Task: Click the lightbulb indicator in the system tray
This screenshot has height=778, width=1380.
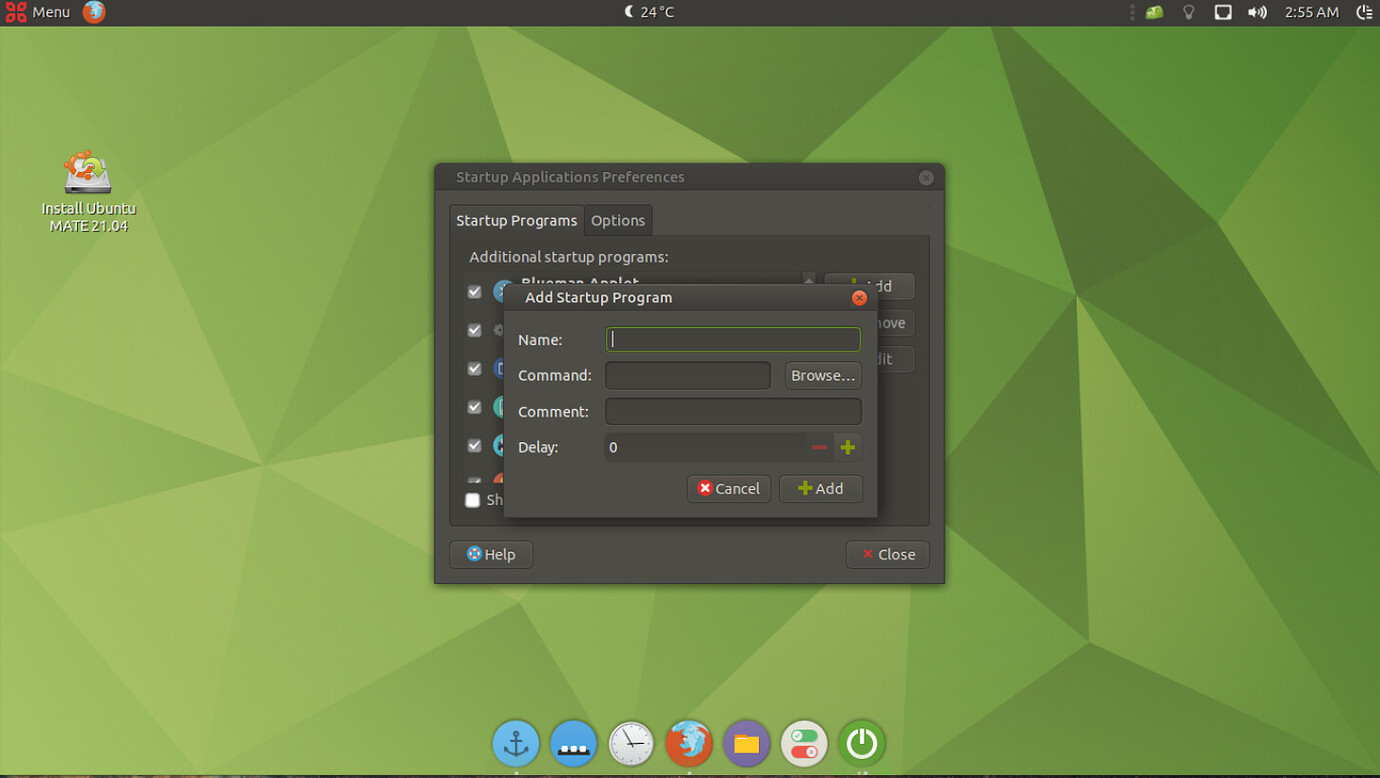Action: tap(1188, 12)
